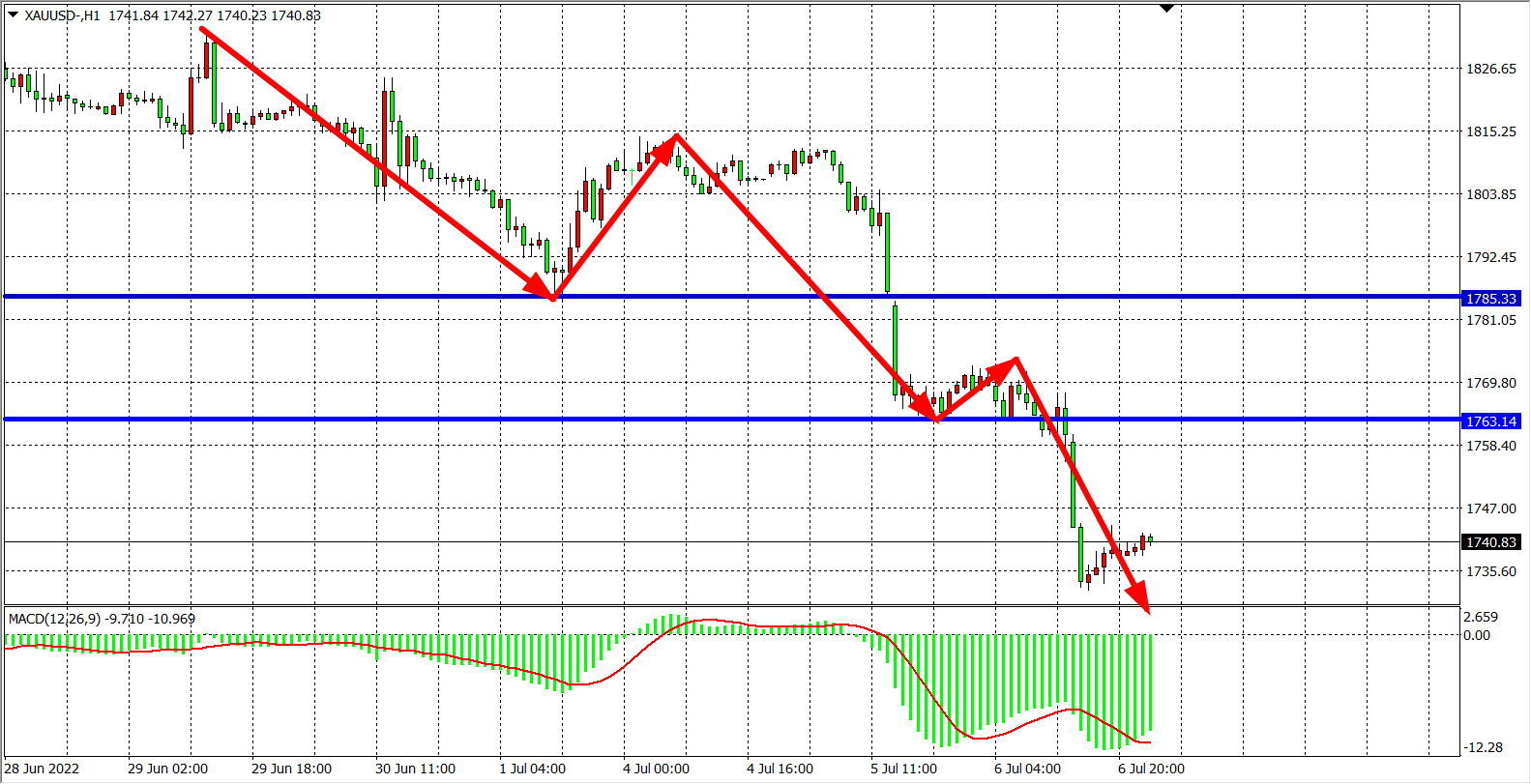Viewport: 1531px width, 784px height.
Task: Click the 29 Jun 18:00 time label
Action: [291, 769]
